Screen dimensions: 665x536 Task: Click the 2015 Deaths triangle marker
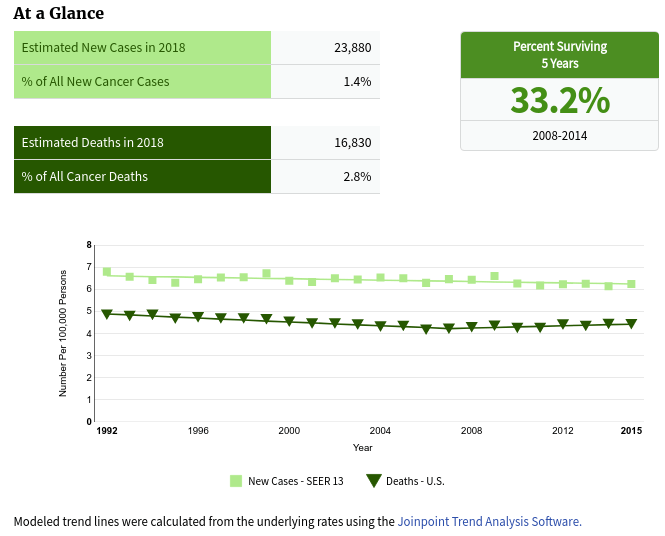coord(631,324)
